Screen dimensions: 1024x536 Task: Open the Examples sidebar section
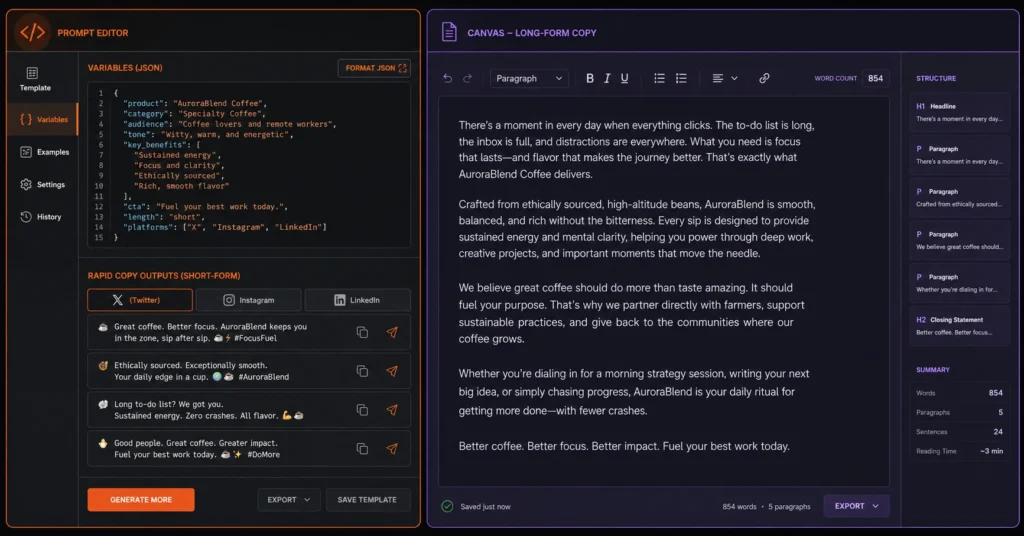[x=44, y=152]
